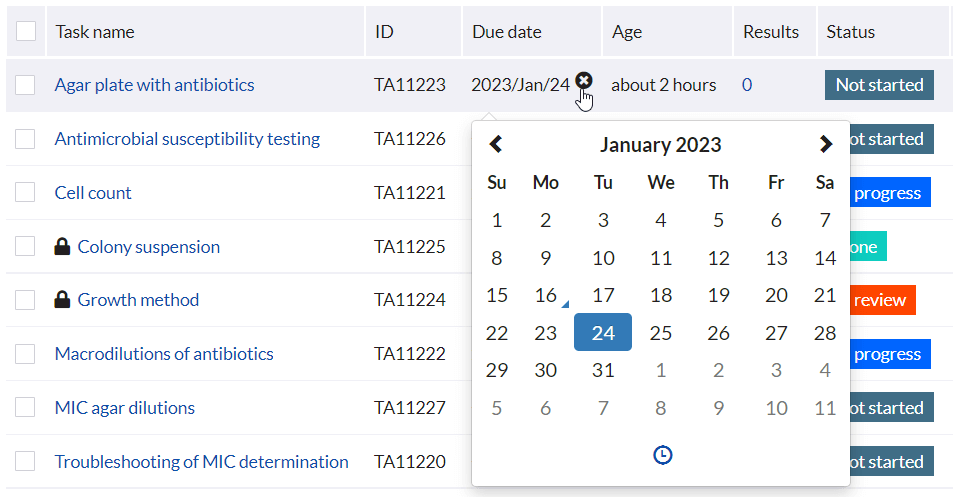Pick January 16 in the calendar
Screen dimensions: 953x497
tap(546, 296)
